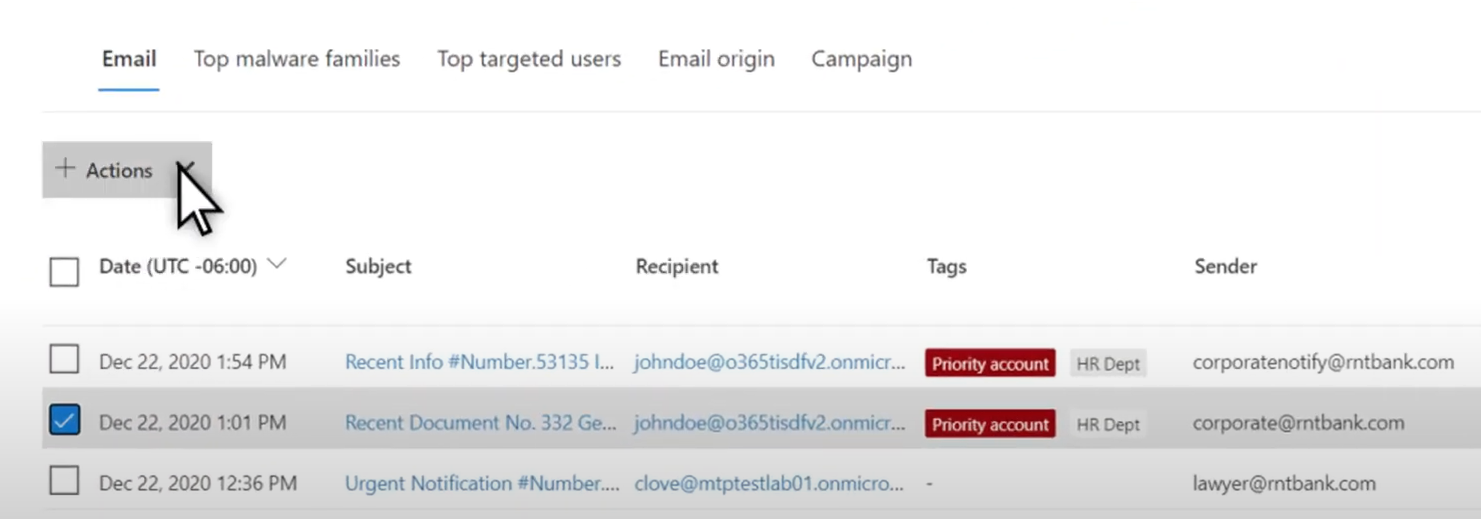
Task: Check the 1:54 PM email row checkbox
Action: [x=64, y=359]
